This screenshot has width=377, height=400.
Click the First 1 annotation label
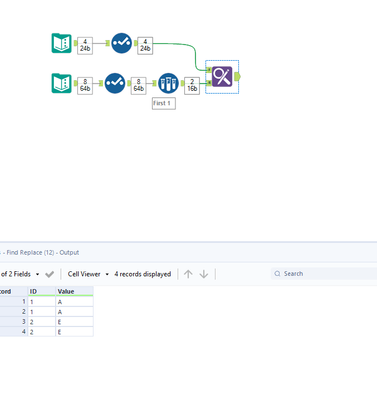pyautogui.click(x=164, y=103)
